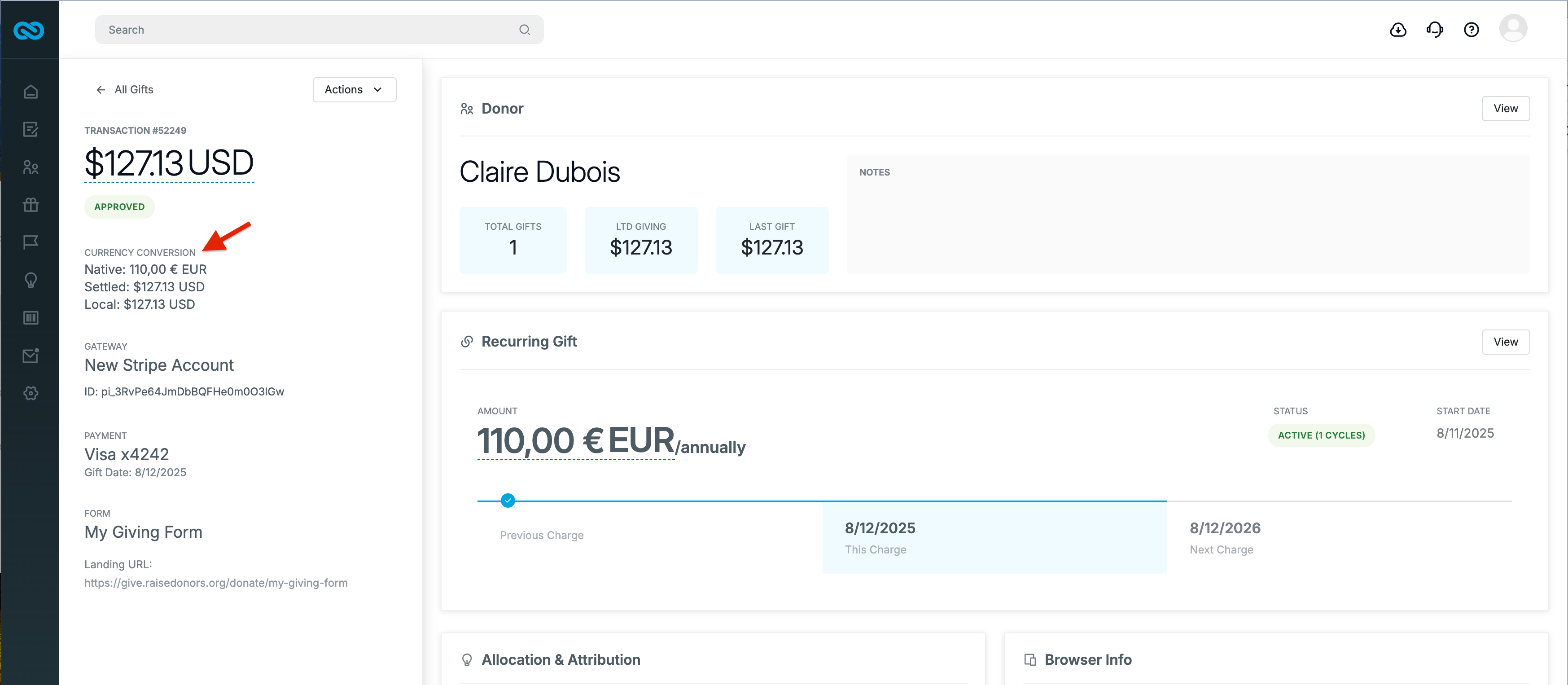Select the gift box icon in sidebar

[x=31, y=205]
